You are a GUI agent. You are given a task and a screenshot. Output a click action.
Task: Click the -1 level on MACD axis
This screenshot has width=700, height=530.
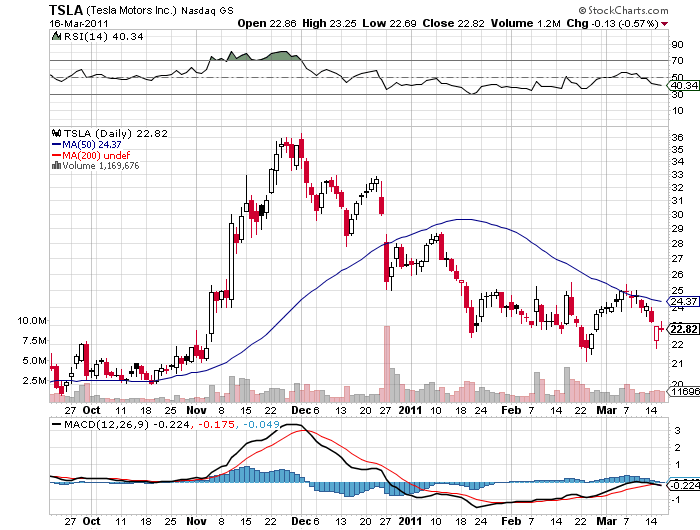point(675,500)
